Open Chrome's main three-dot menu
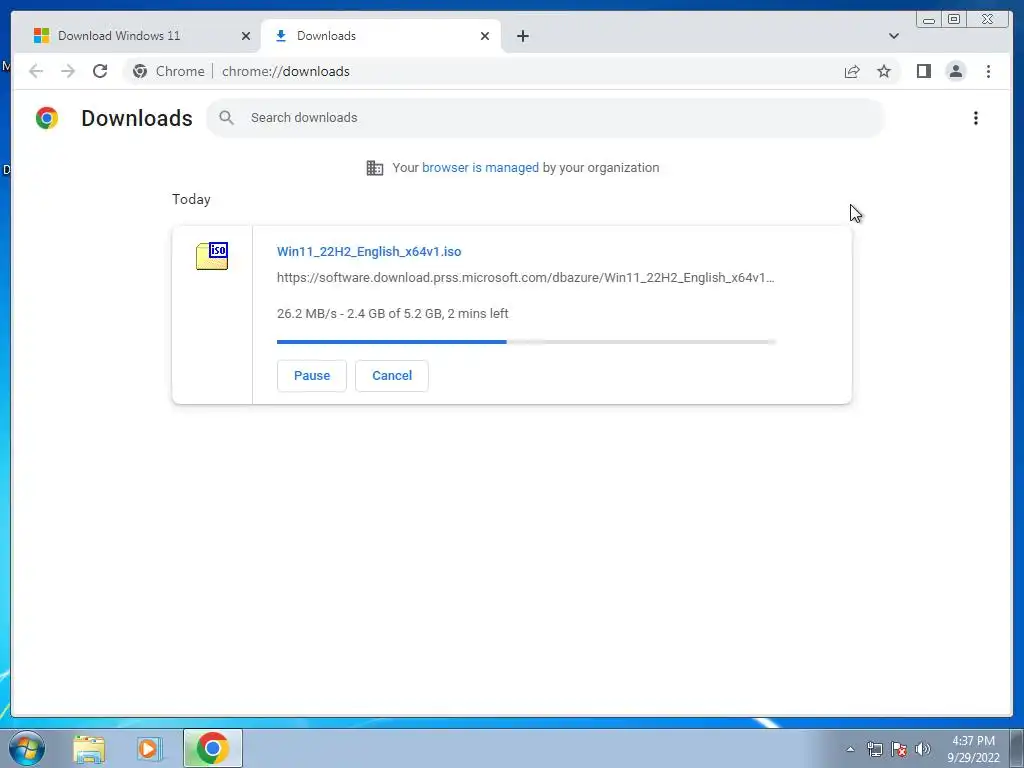 (988, 71)
